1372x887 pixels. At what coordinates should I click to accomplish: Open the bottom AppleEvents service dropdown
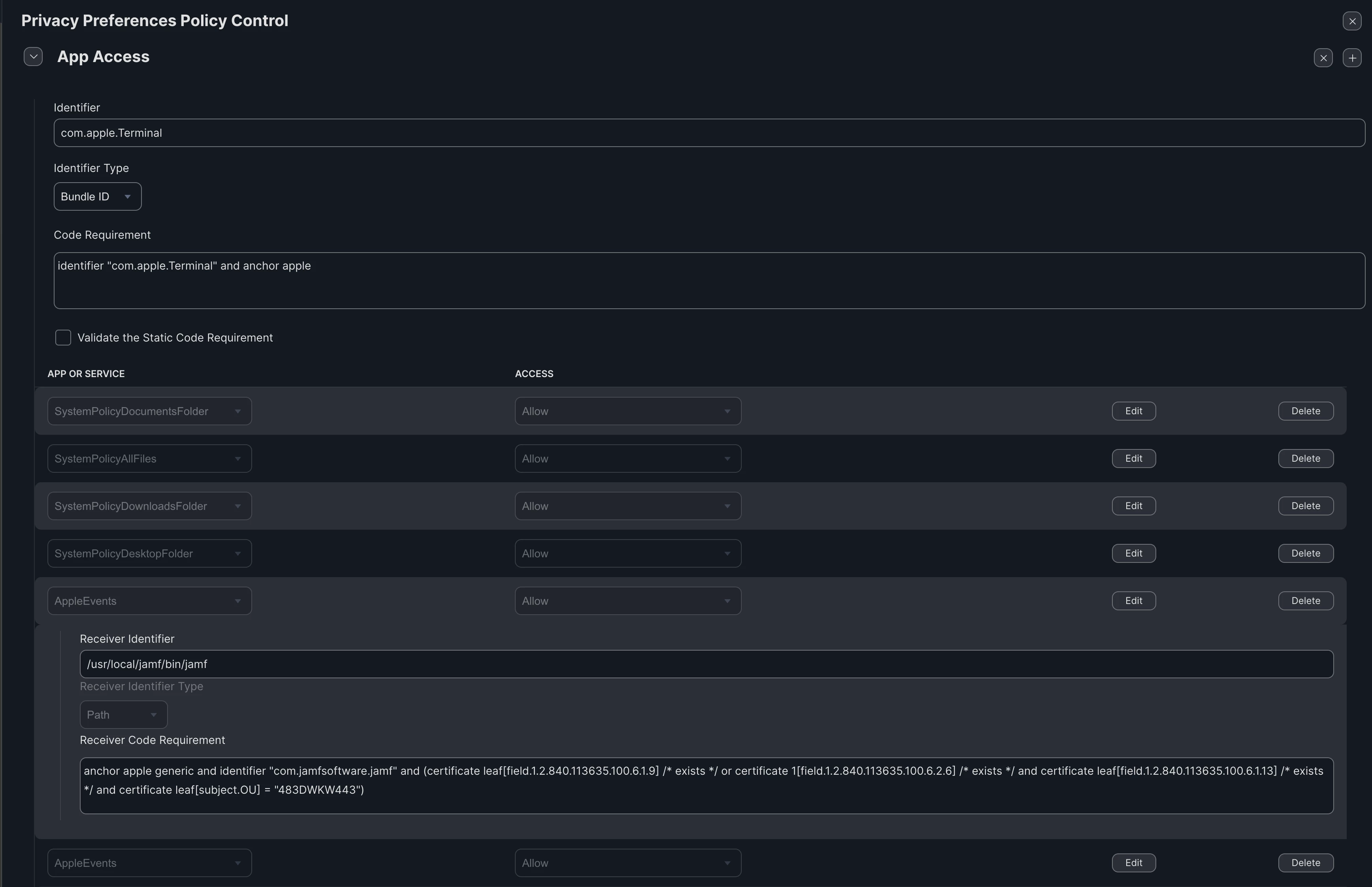(150, 863)
